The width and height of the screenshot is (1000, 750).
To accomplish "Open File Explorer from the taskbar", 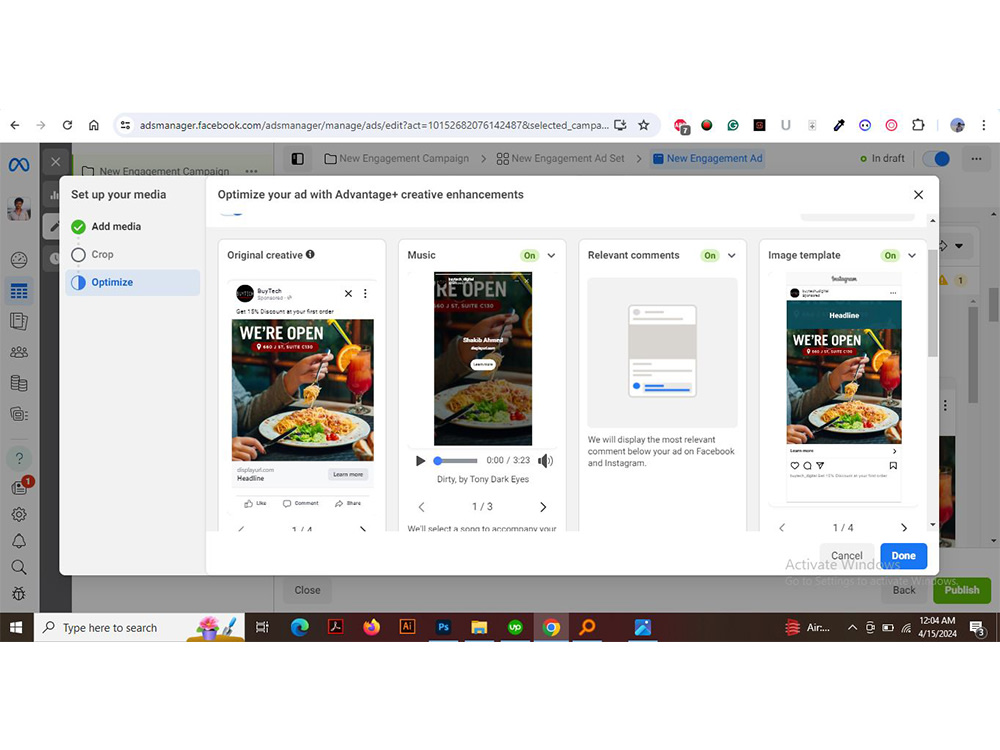I will point(479,628).
